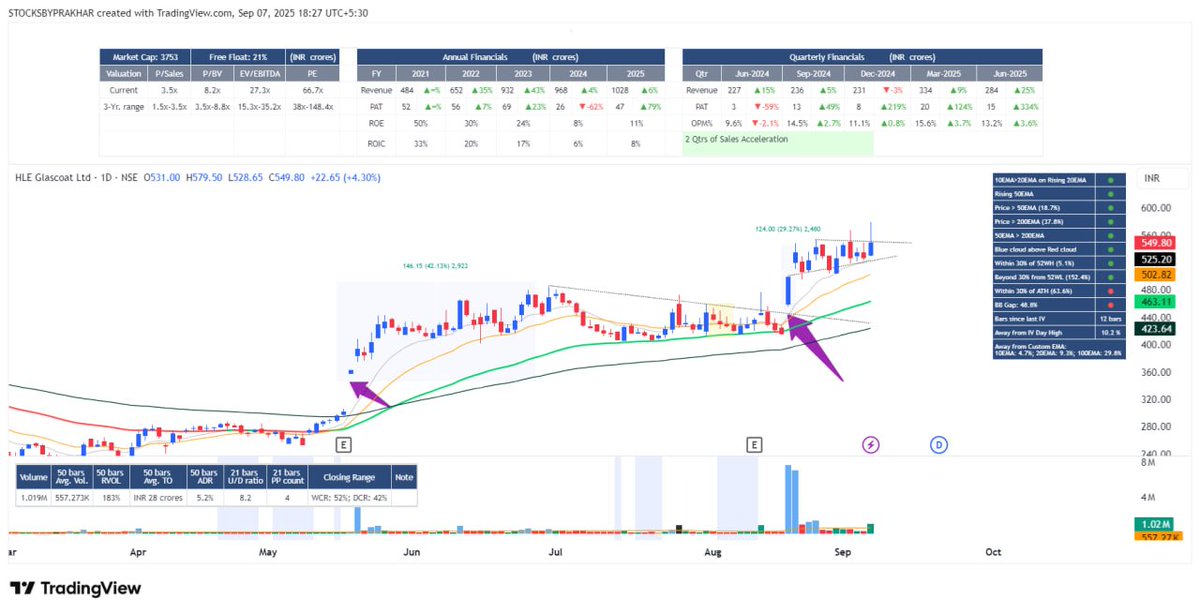Click the 124.00 (29.27%) measurement label
The height and width of the screenshot is (613, 1200).
(786, 229)
